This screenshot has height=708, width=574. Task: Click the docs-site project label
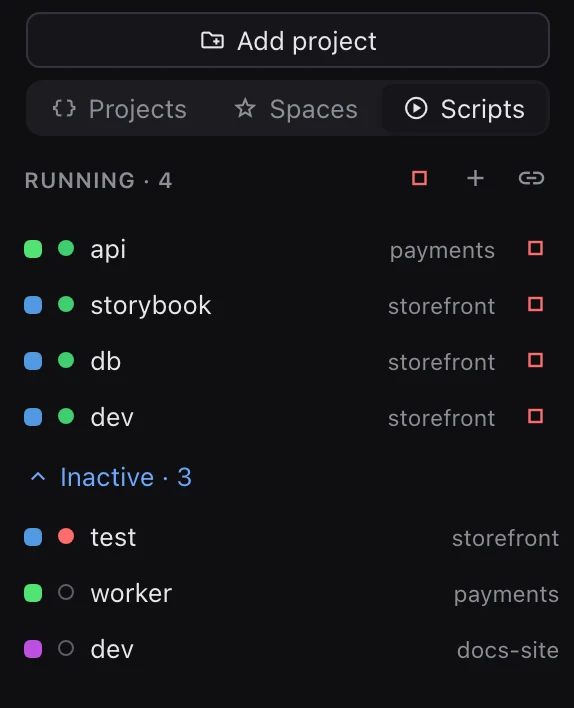[508, 651]
